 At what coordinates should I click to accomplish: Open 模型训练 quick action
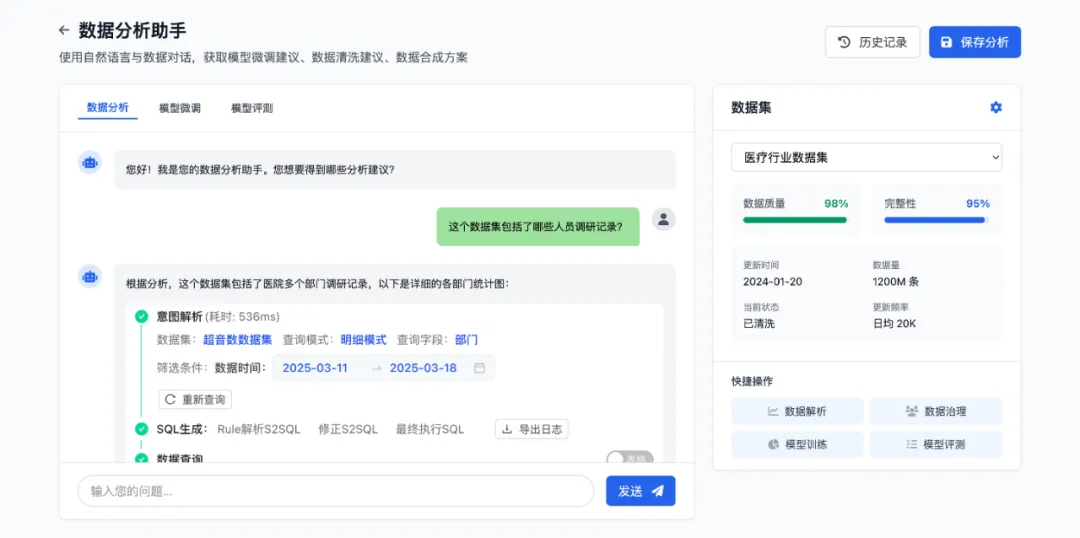tap(798, 444)
